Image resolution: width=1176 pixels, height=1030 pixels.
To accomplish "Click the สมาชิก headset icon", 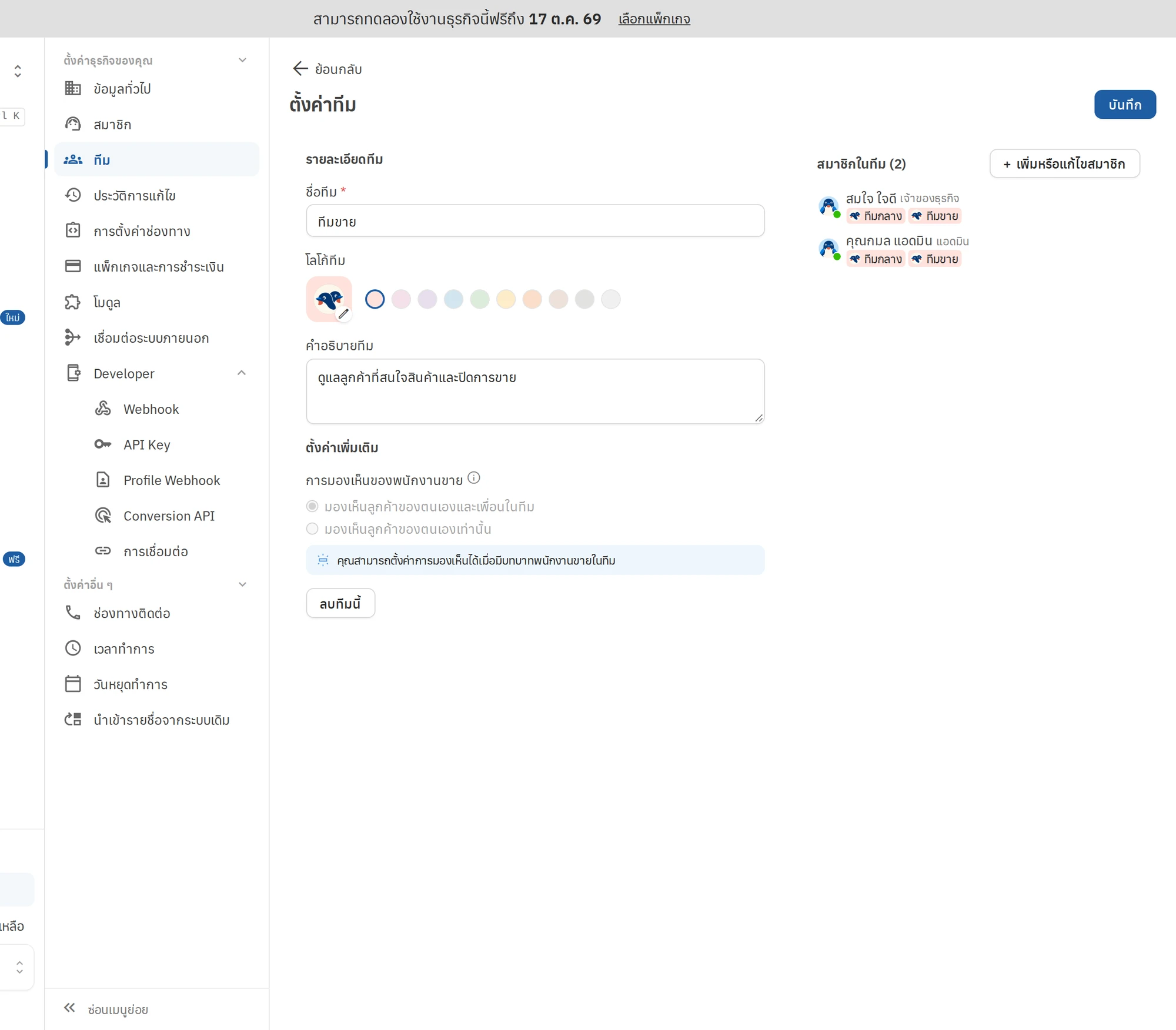I will tap(73, 124).
